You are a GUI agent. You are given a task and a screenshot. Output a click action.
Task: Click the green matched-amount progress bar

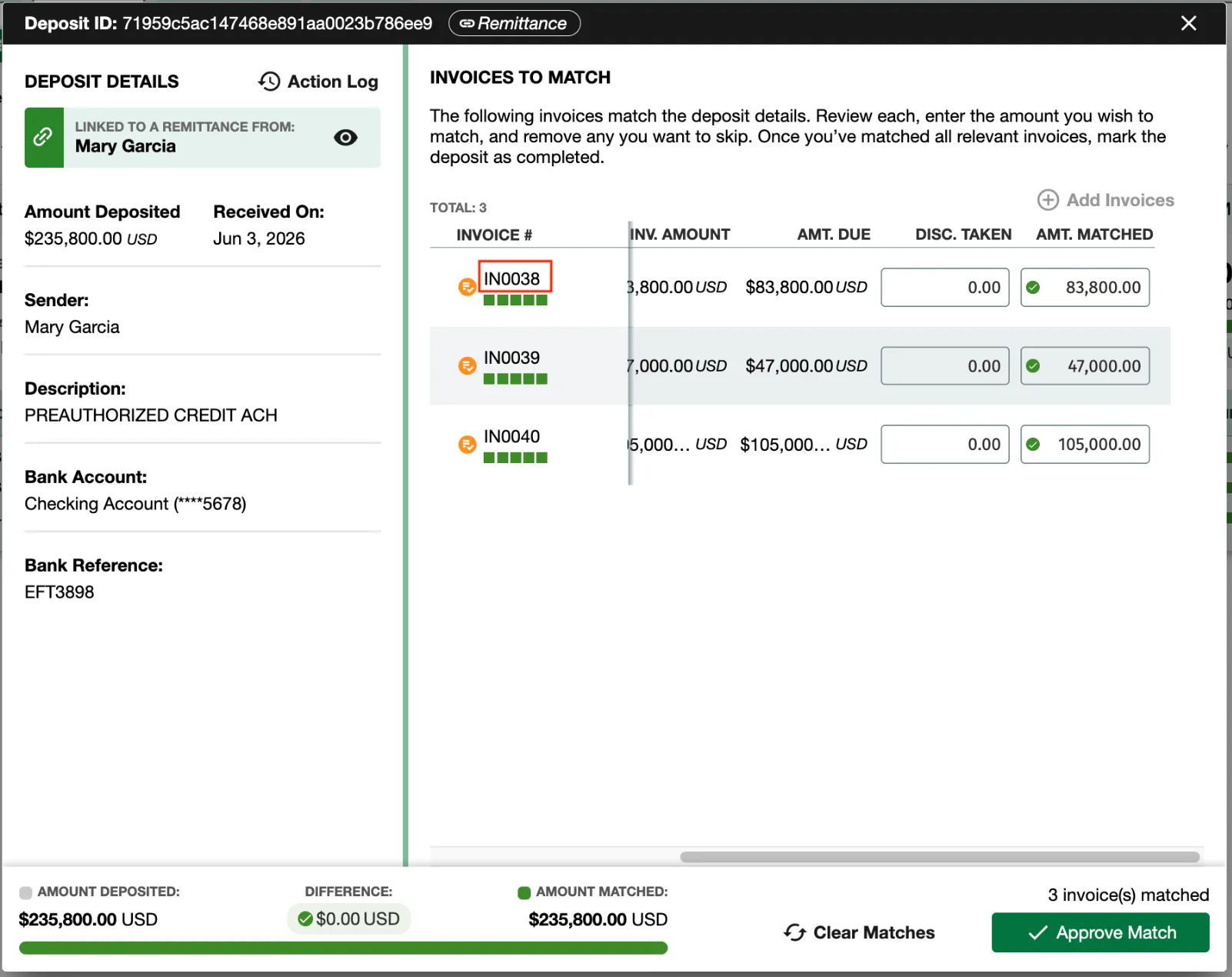[343, 948]
